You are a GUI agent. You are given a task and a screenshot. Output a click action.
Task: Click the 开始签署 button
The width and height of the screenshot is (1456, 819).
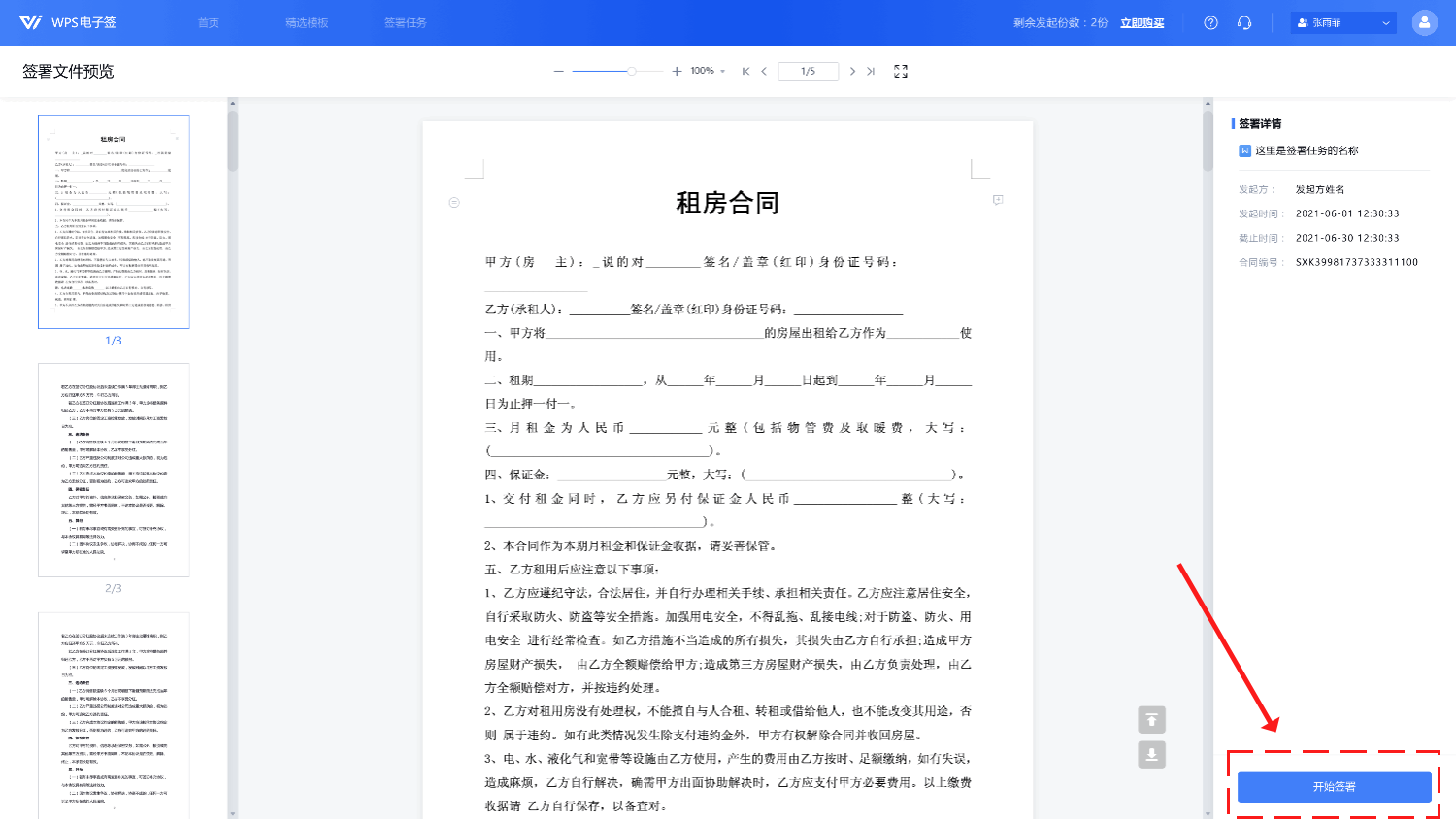click(1334, 787)
